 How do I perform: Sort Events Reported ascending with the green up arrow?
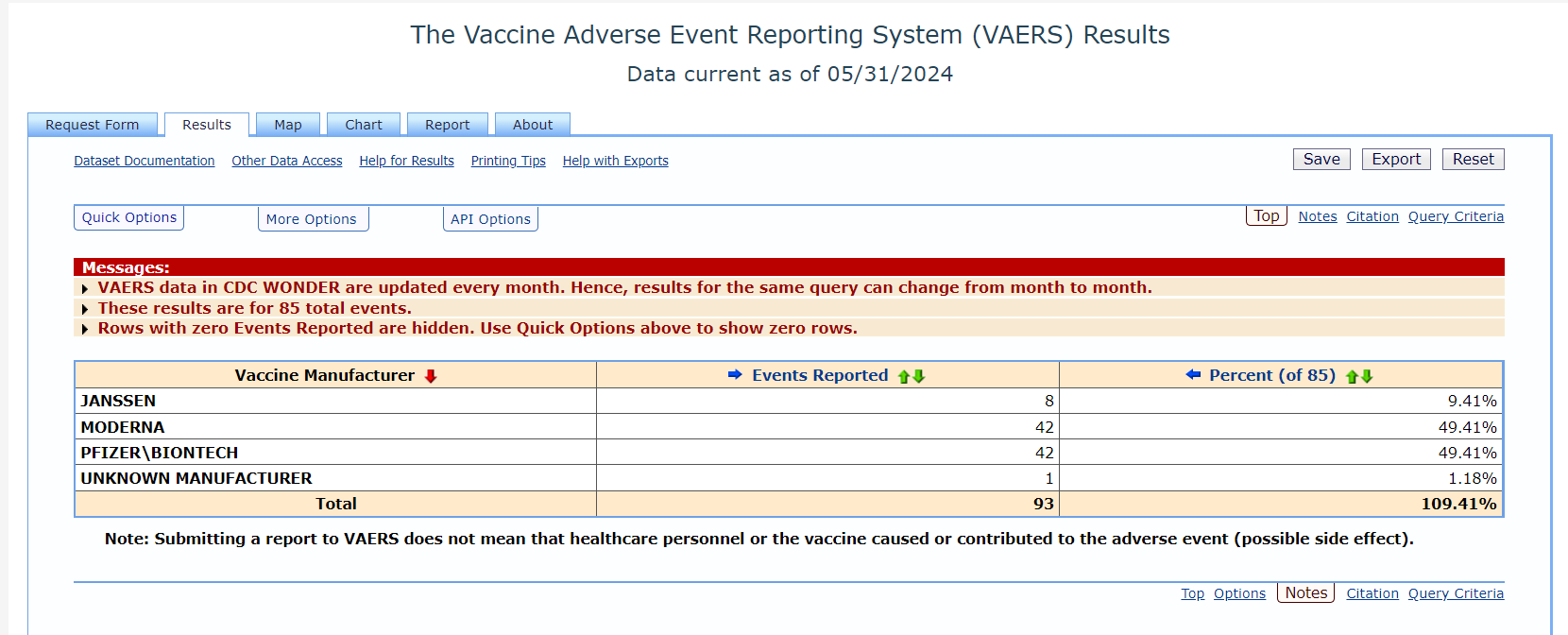click(x=904, y=376)
